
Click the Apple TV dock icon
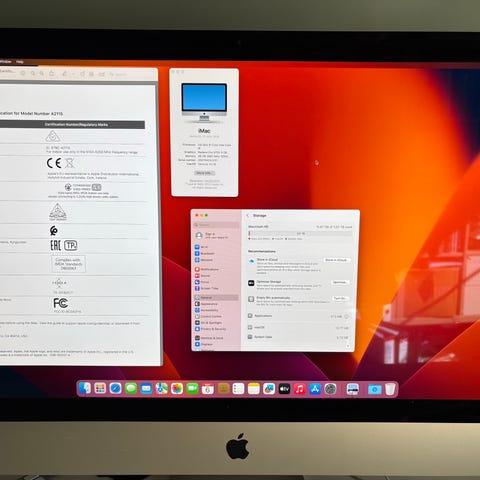pos(284,389)
